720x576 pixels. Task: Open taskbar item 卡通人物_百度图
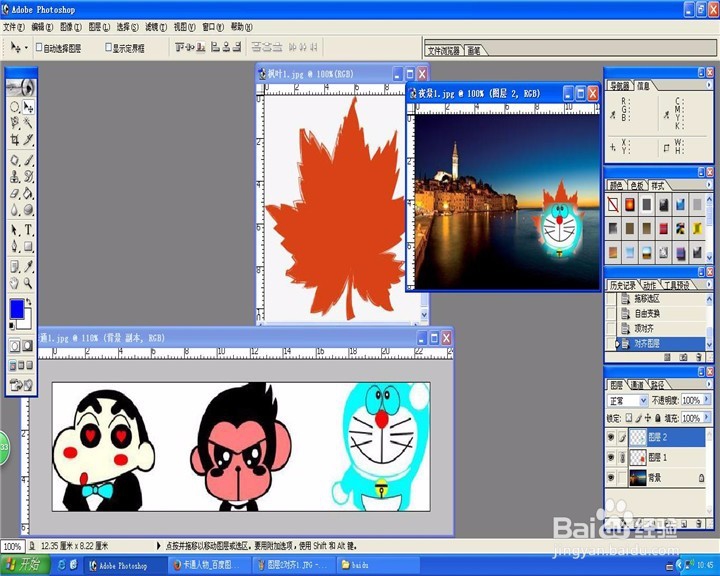coord(209,565)
